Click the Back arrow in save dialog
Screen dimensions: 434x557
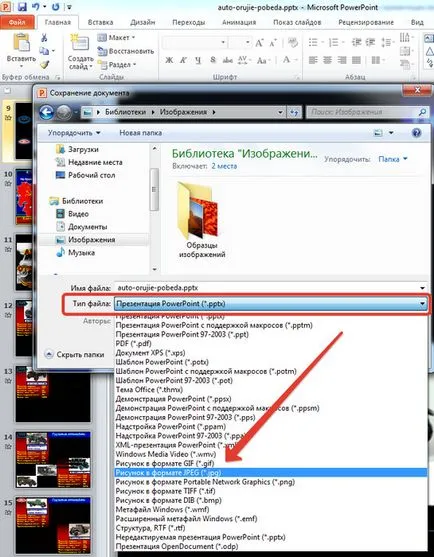point(47,112)
